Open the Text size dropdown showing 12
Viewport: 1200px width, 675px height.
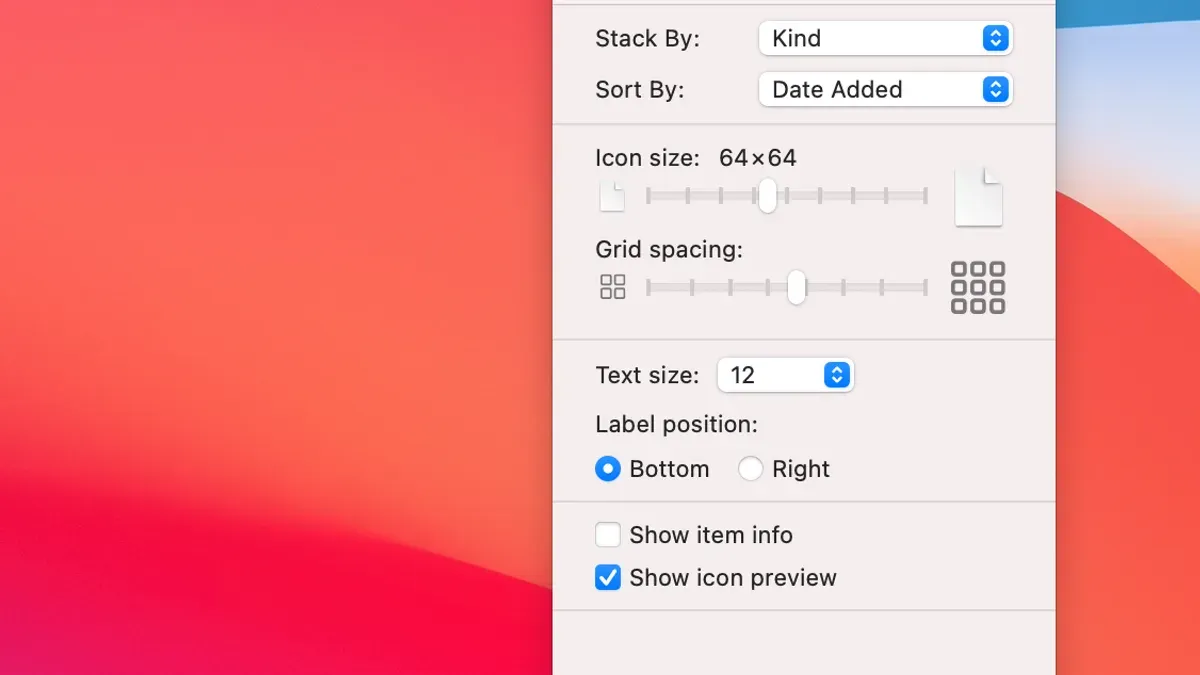tap(785, 375)
